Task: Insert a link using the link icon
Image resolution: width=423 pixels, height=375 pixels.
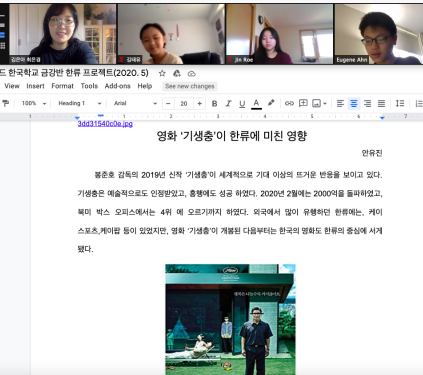Action: click(289, 104)
